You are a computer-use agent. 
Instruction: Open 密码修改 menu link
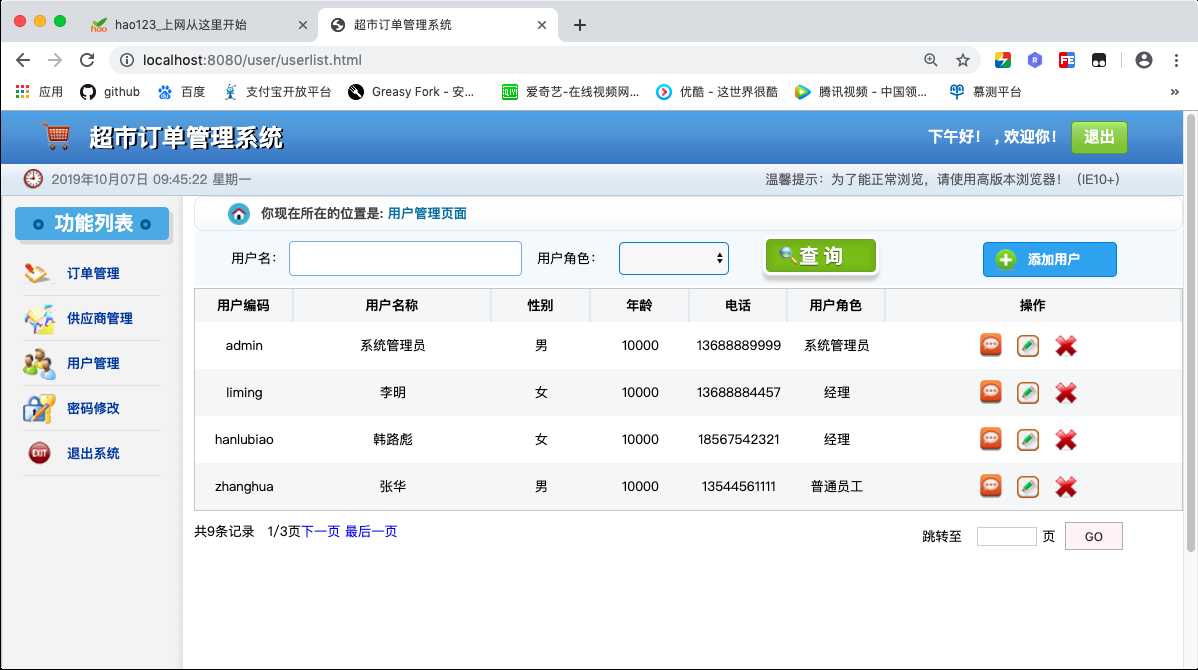point(93,408)
